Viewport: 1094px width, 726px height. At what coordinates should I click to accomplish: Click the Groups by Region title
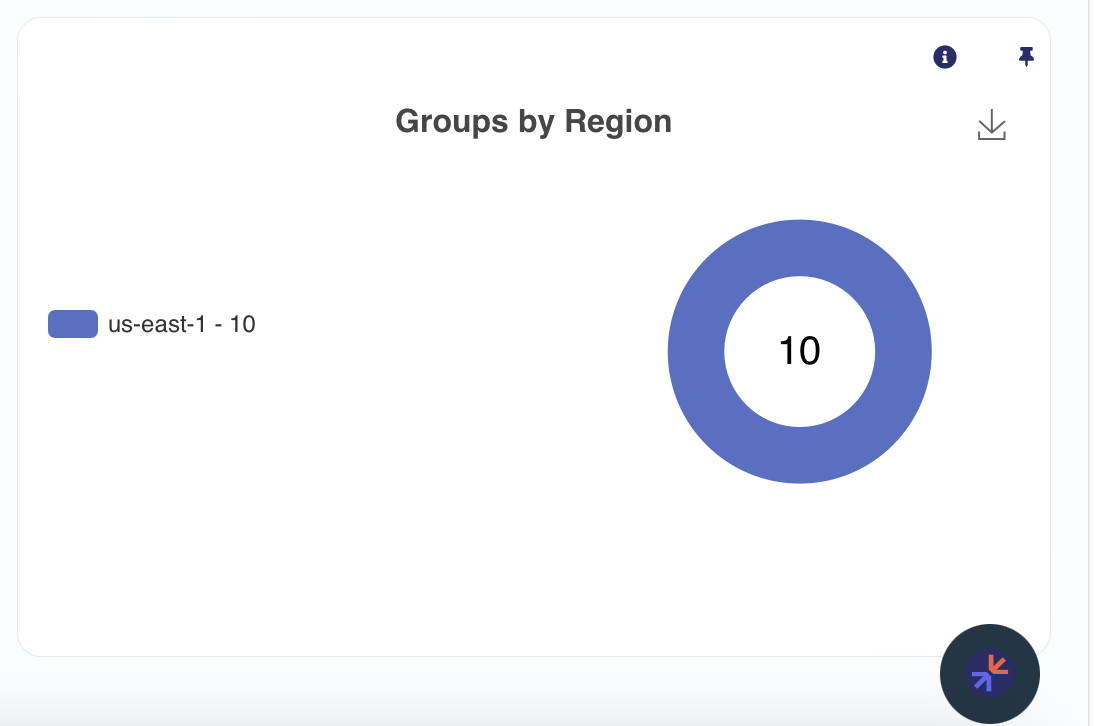533,122
